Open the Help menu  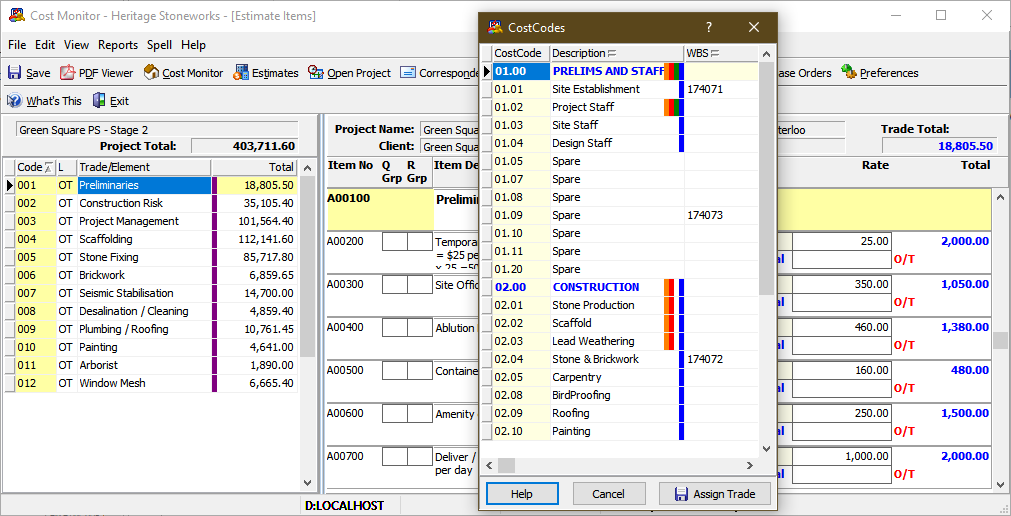(193, 45)
